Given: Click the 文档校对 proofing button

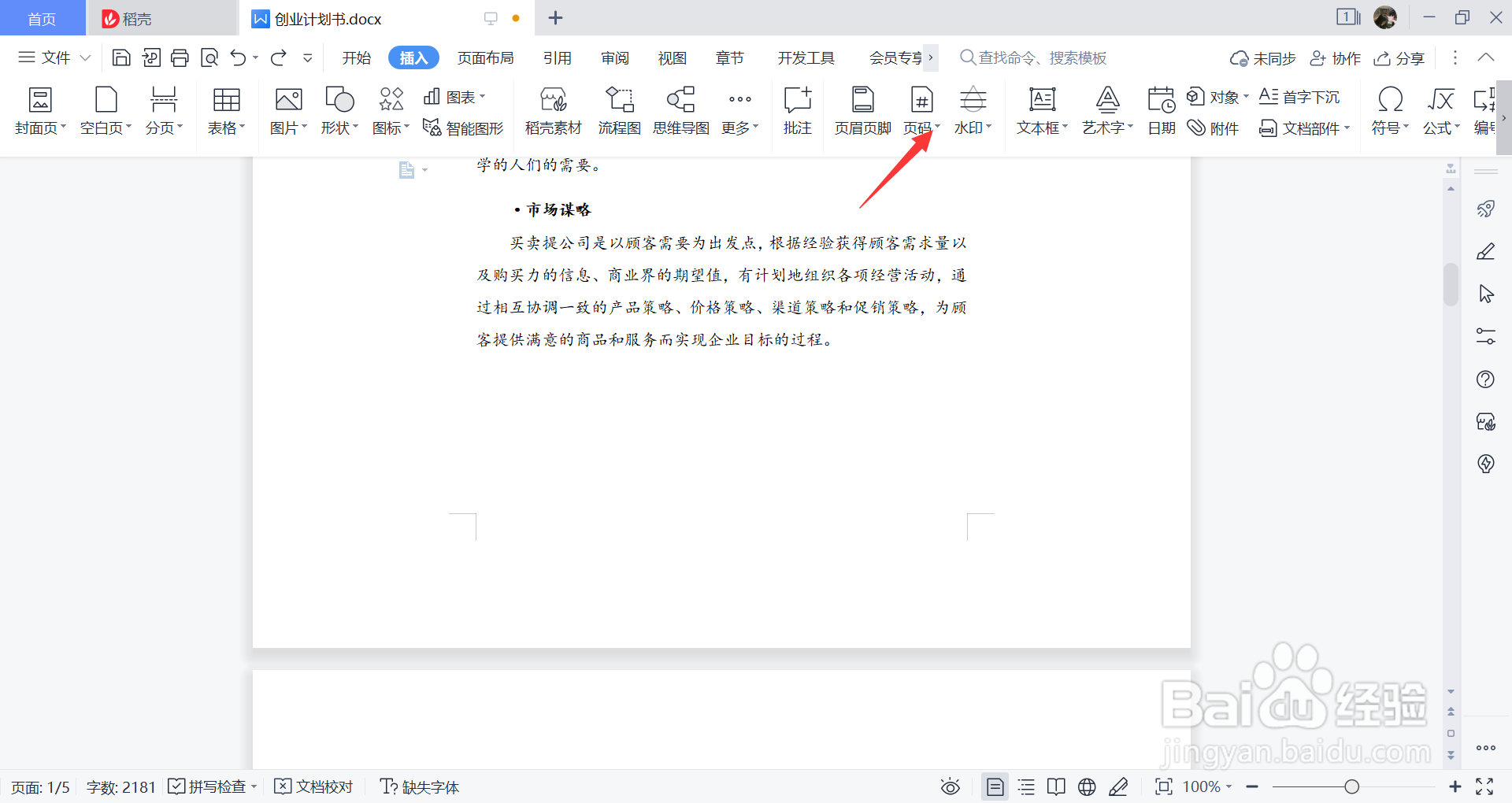Looking at the screenshot, I should coord(313,786).
